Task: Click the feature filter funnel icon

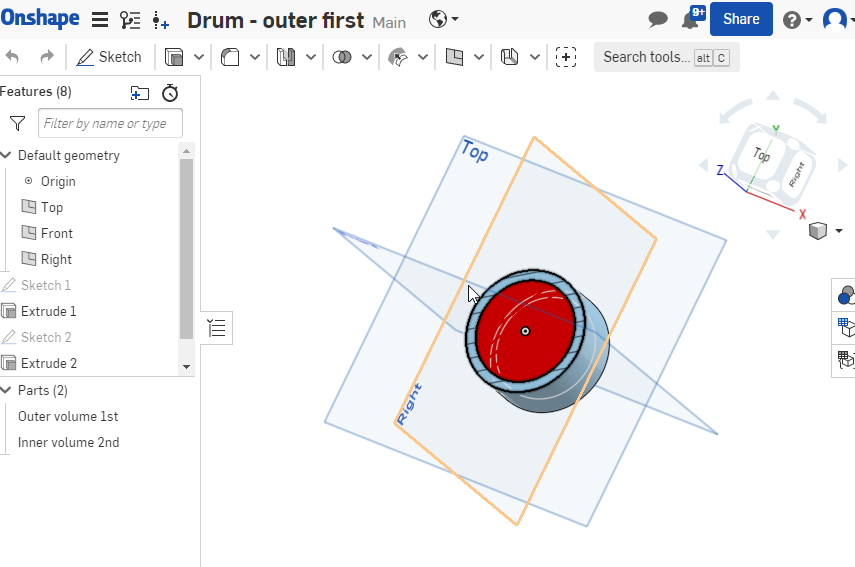Action: (17, 123)
